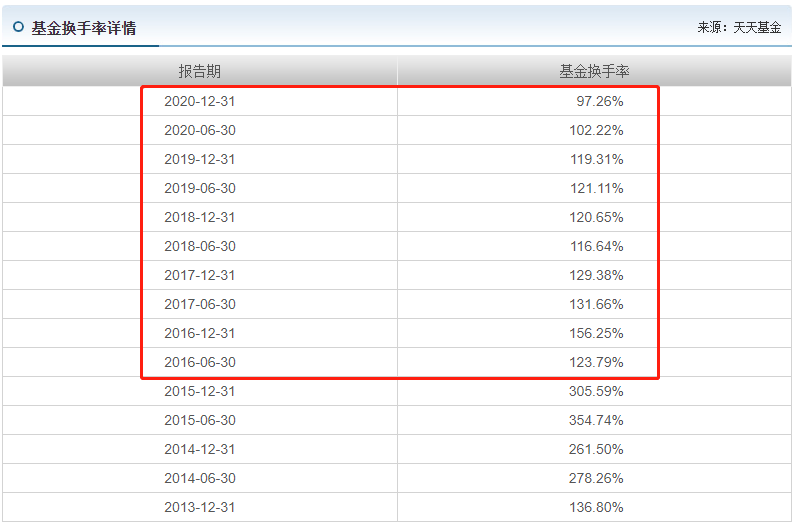
Task: Select the 97.26% turnover value
Action: [x=600, y=101]
